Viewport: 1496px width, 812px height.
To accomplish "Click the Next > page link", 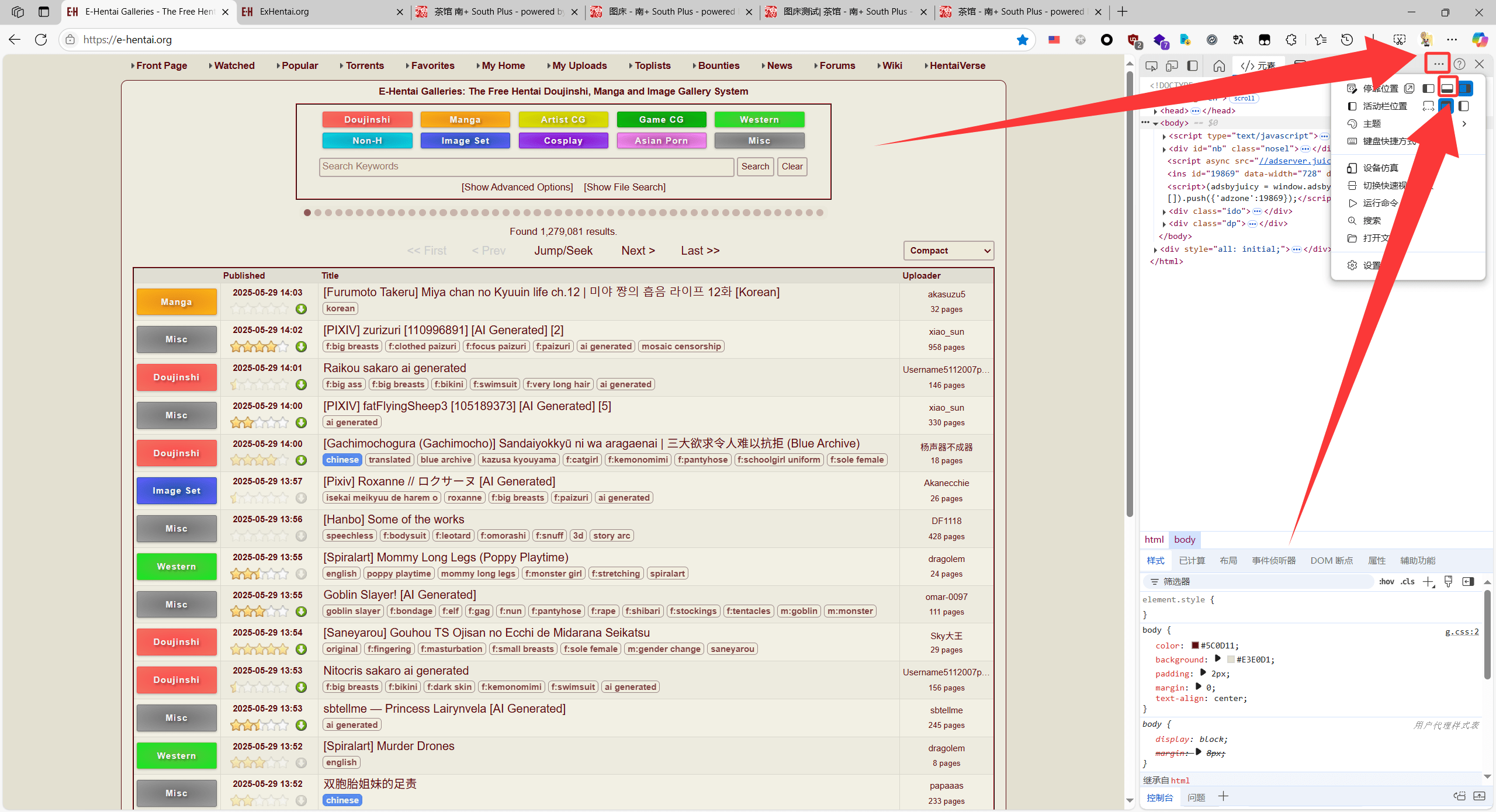I will pyautogui.click(x=638, y=251).
